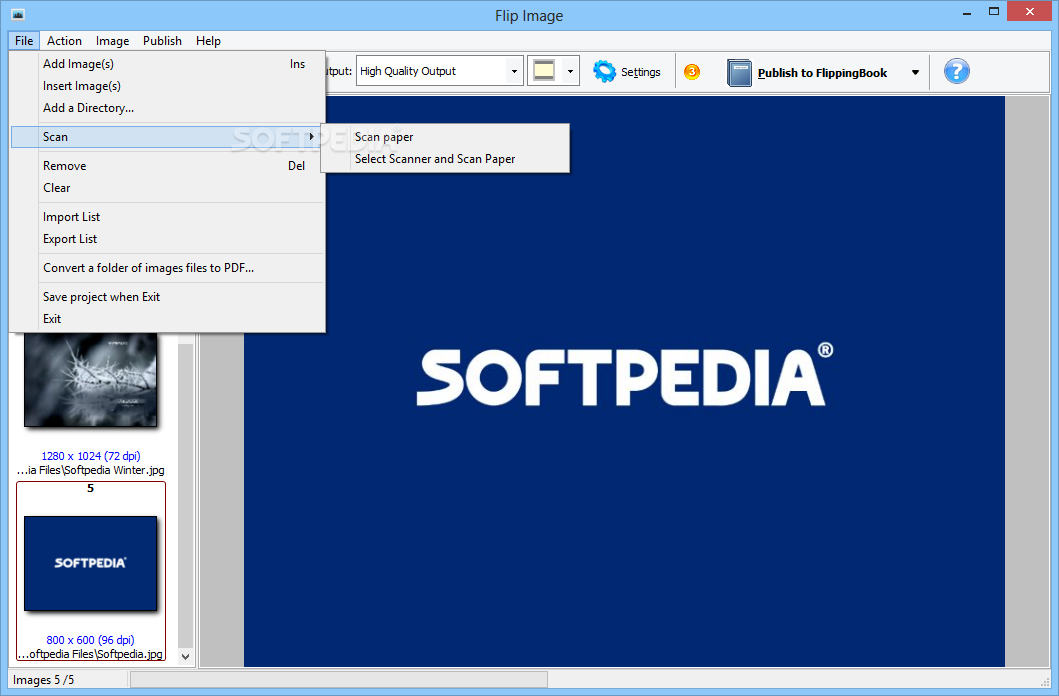
Task: Choose Export List menu entry
Action: coord(167,239)
